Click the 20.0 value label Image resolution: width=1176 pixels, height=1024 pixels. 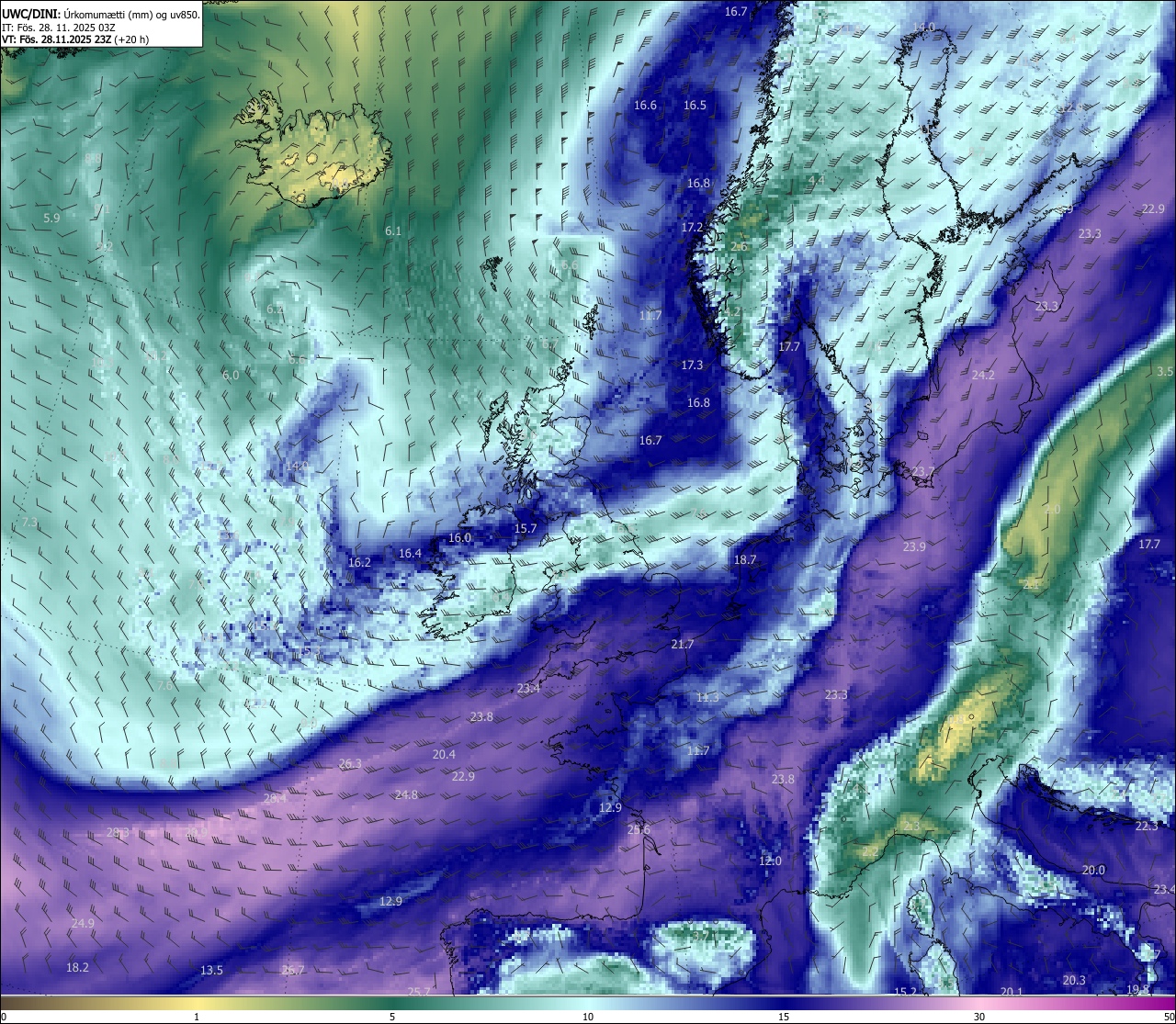pyautogui.click(x=1093, y=870)
